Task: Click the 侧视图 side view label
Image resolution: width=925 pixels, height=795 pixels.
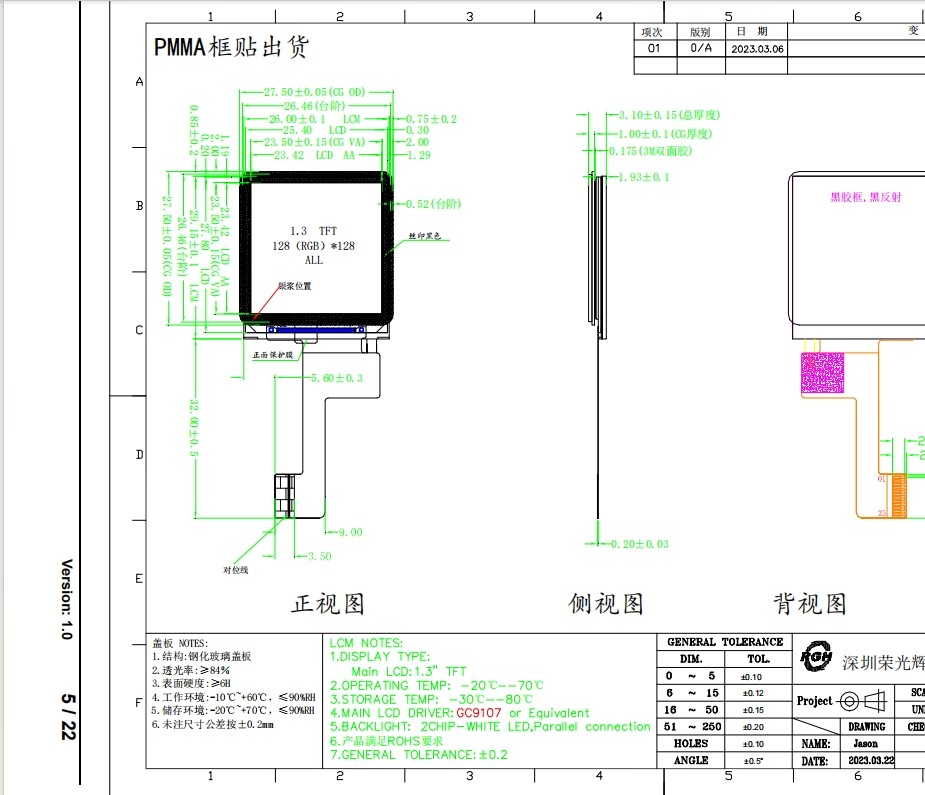Action: 606,604
